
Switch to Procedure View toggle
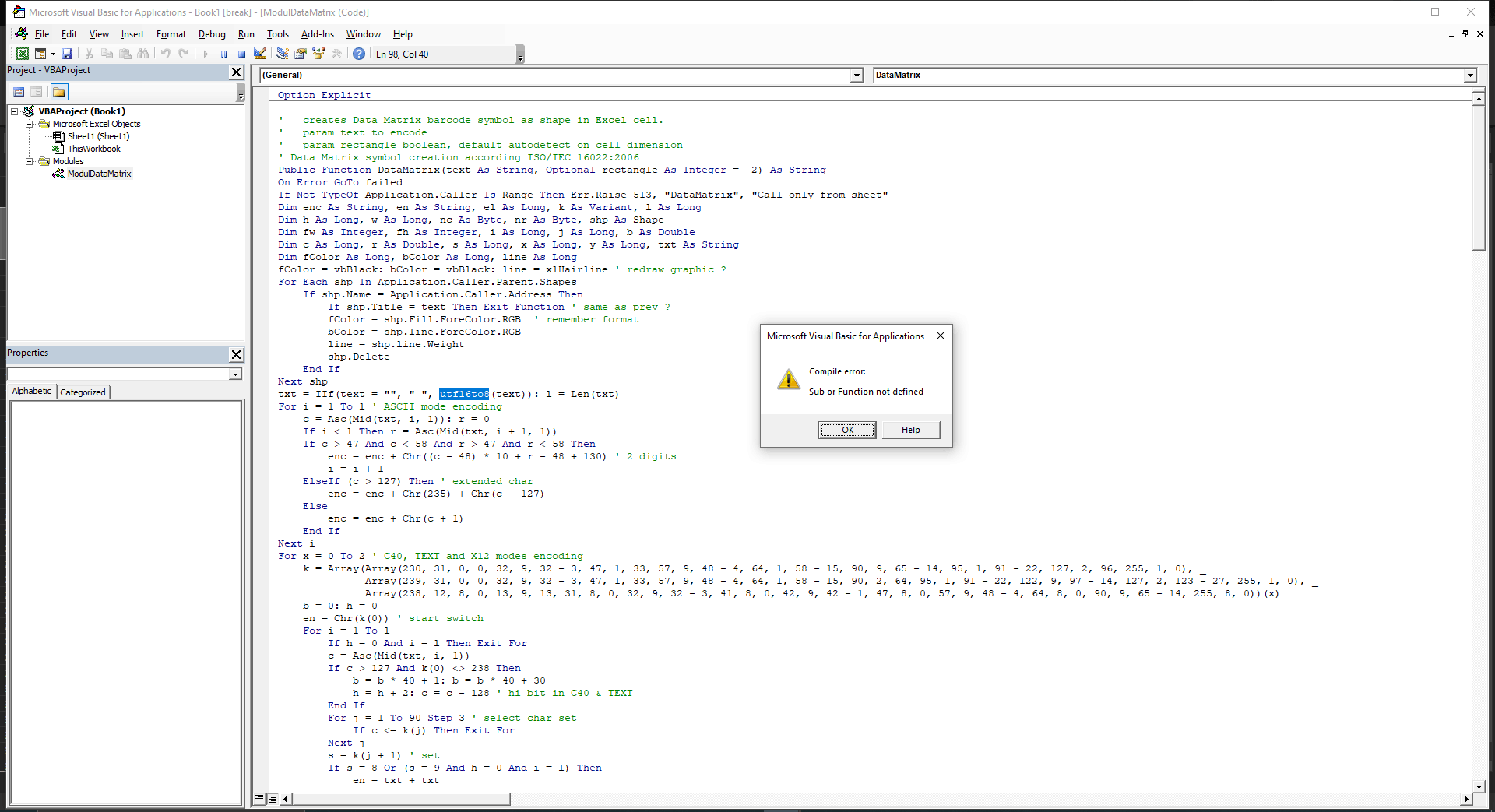[x=259, y=798]
